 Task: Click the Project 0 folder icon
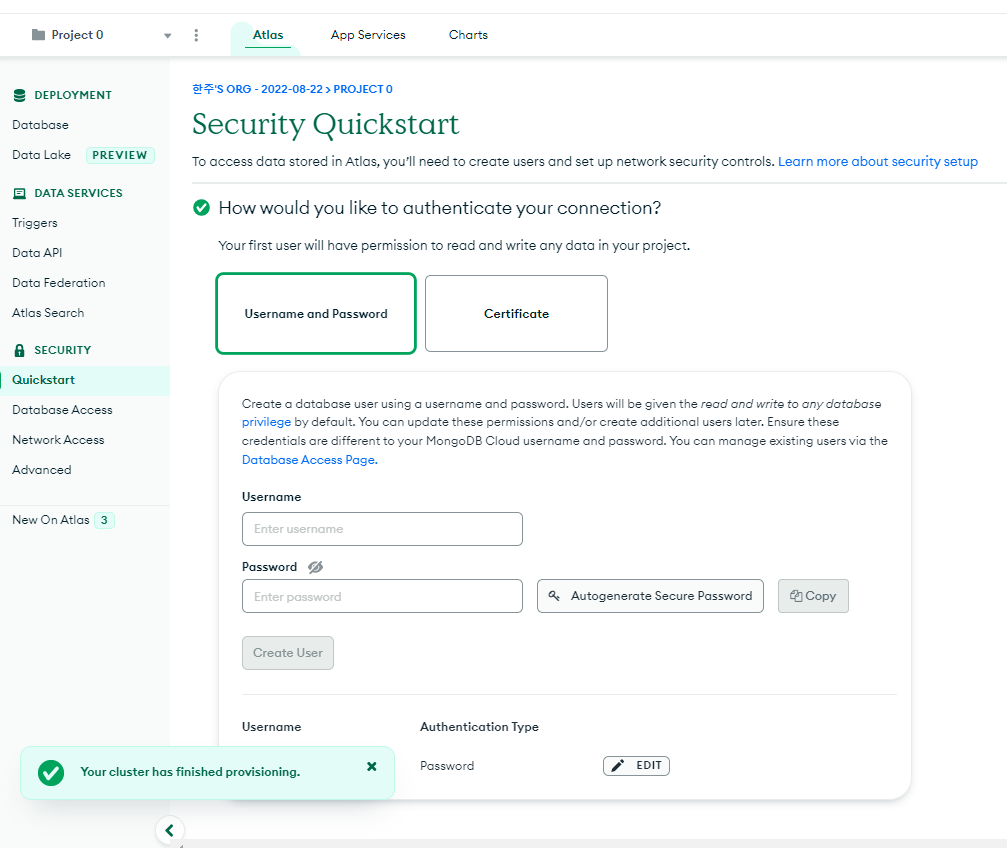click(x=39, y=35)
